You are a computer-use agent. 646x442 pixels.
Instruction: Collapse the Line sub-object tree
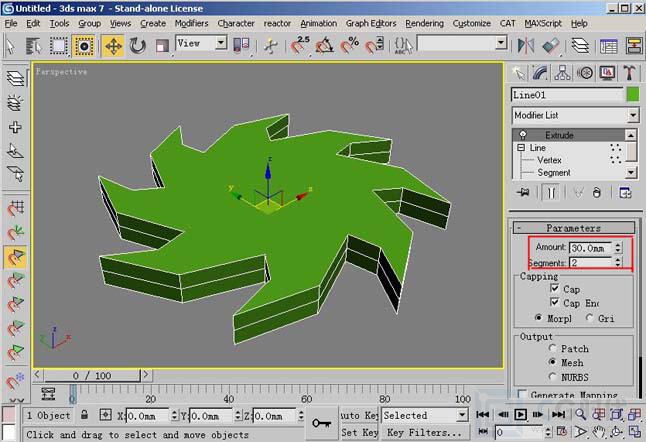click(521, 147)
